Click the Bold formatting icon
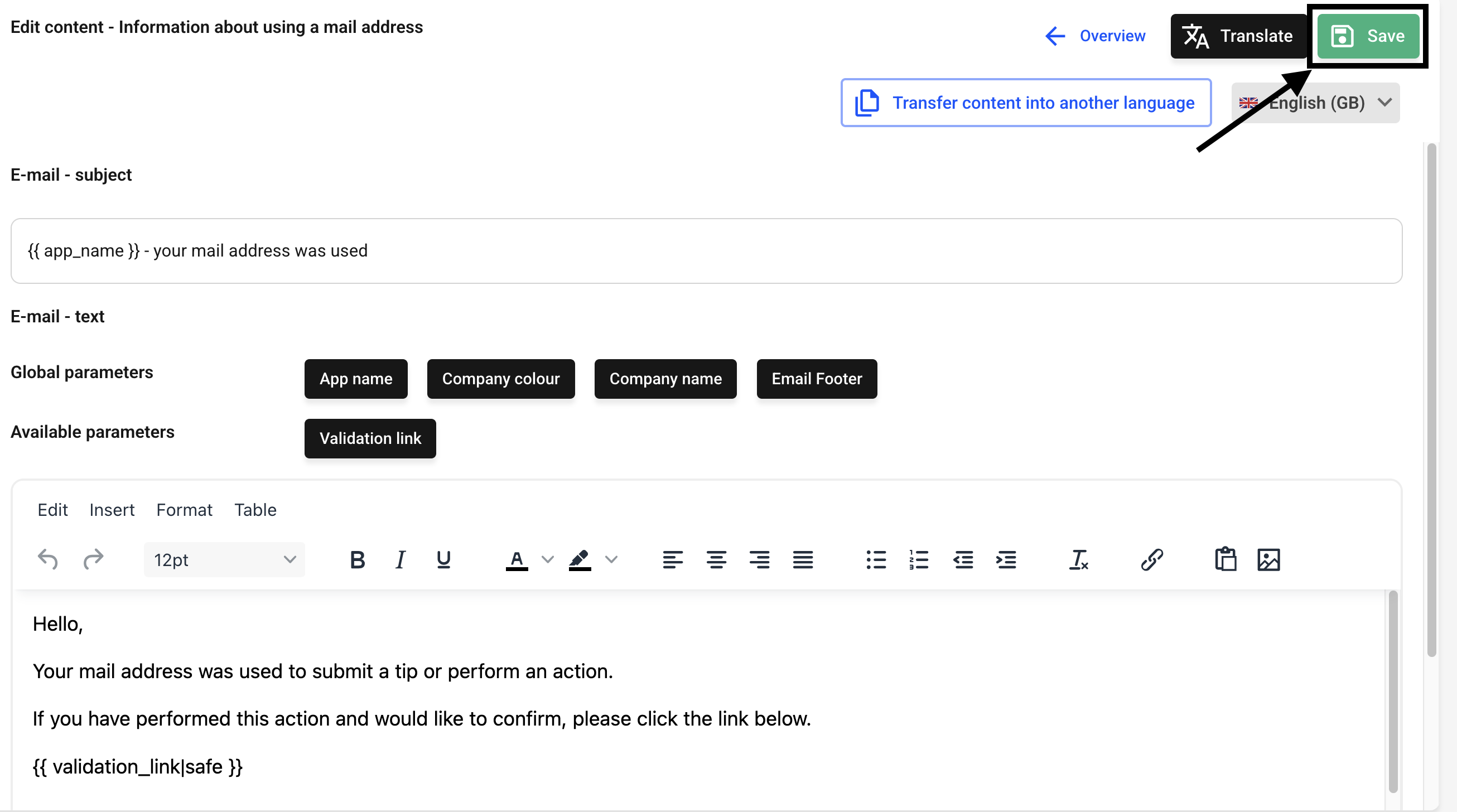Screen dimensions: 1457x812 [357, 560]
